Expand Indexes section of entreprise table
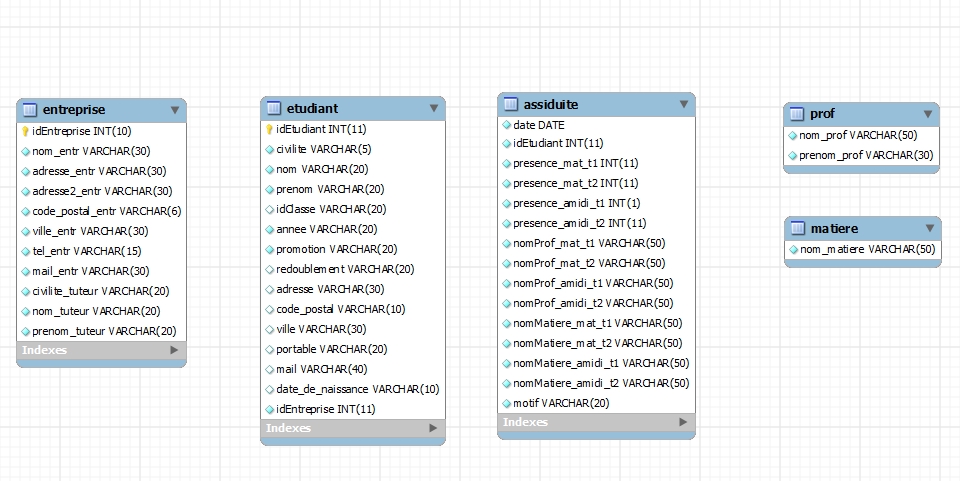Screen dimensions: 960x481 coord(174,350)
